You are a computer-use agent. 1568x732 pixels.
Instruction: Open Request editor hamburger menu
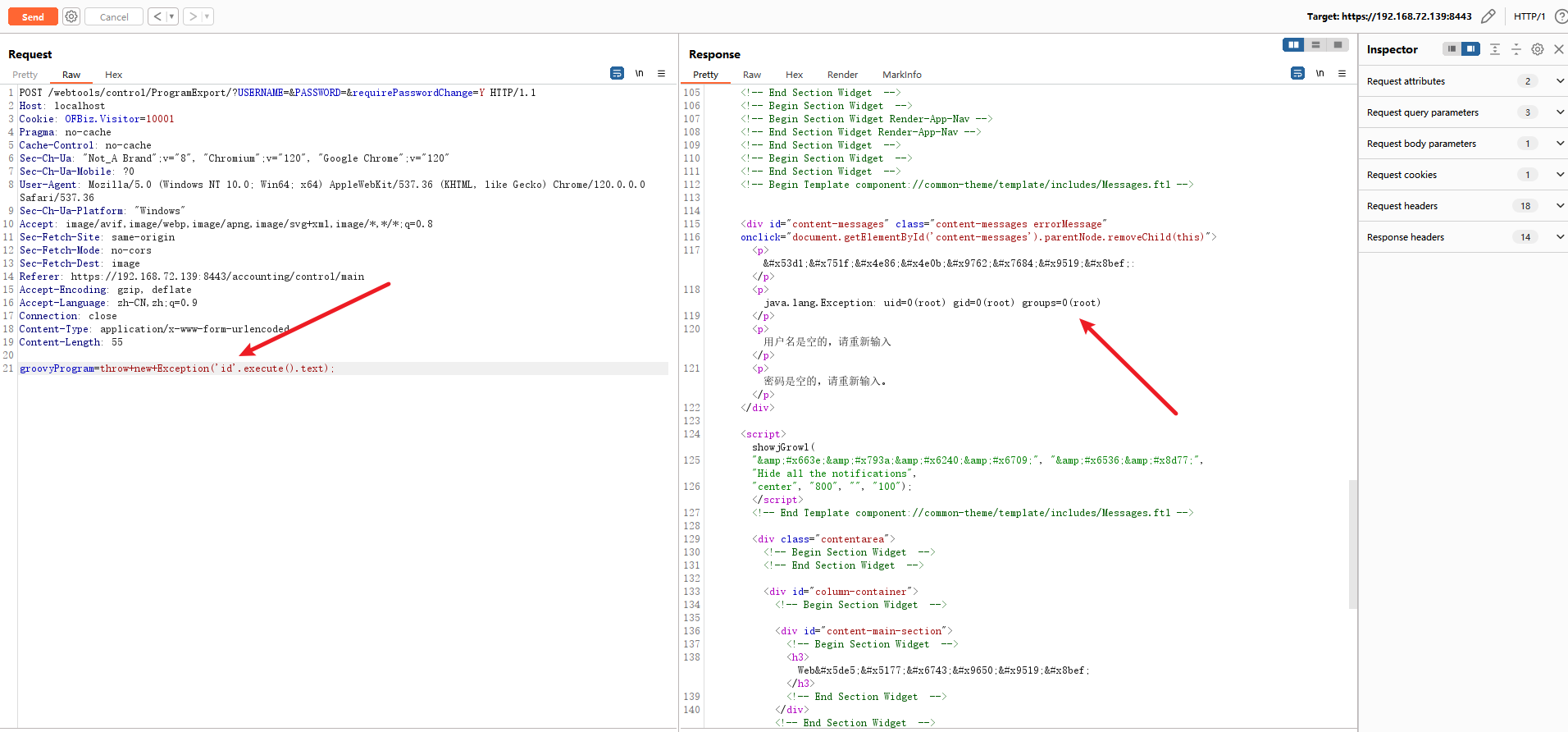pos(661,73)
